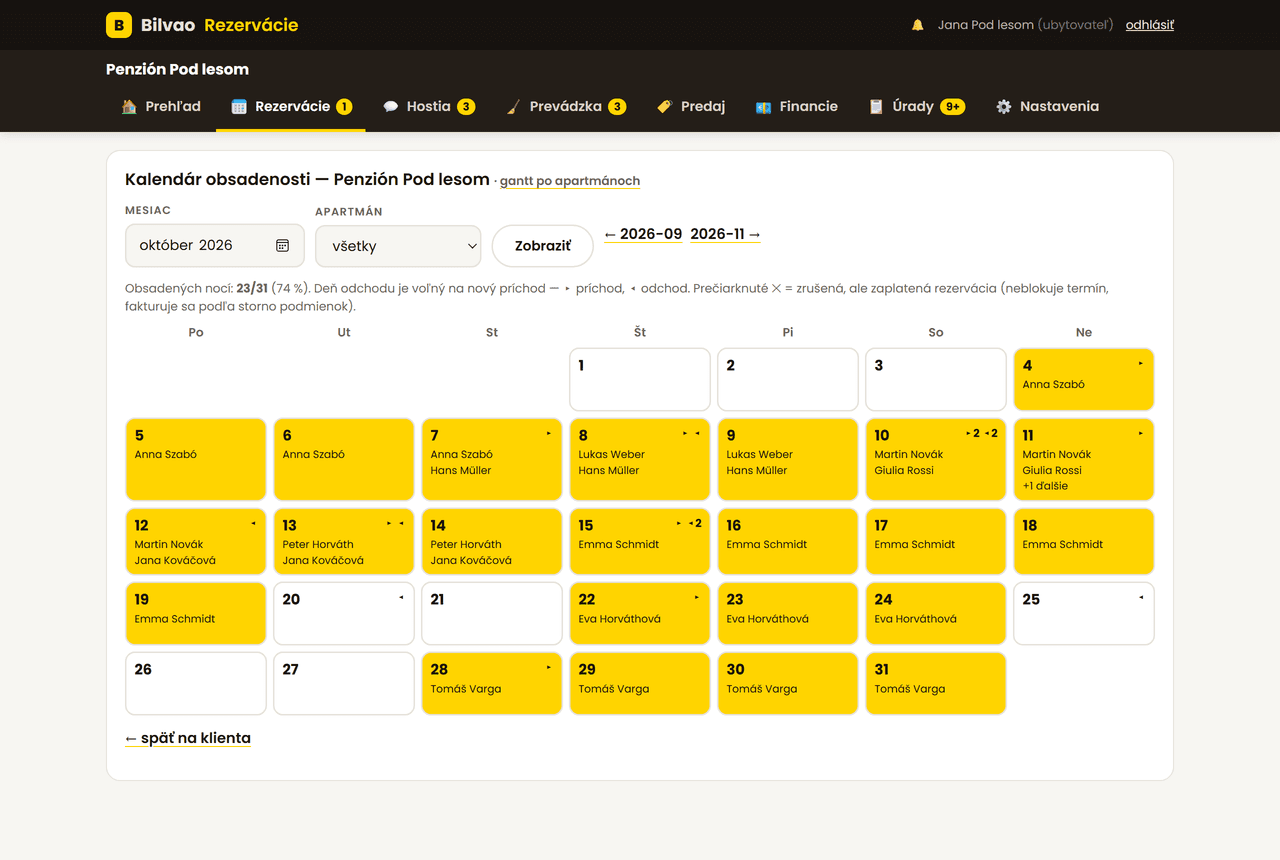The image size is (1280, 860).
Task: Open the calendar picker icon in month field
Action: click(x=282, y=245)
